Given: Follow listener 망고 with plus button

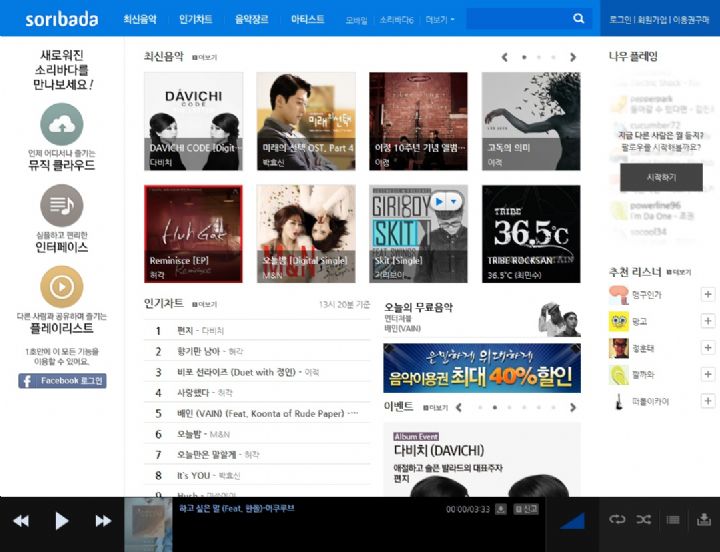Looking at the screenshot, I should [708, 321].
